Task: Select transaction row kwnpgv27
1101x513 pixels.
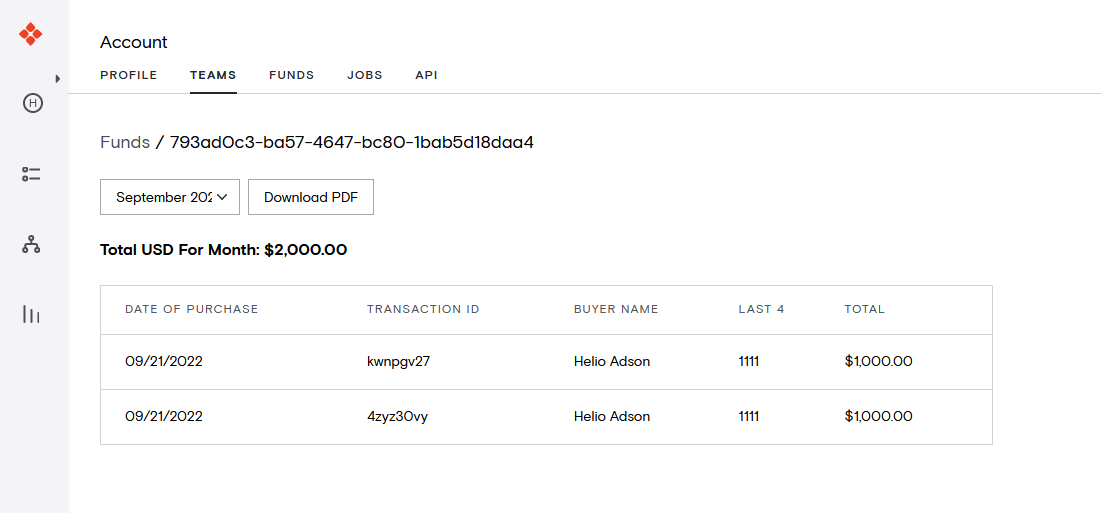Action: tap(546, 362)
